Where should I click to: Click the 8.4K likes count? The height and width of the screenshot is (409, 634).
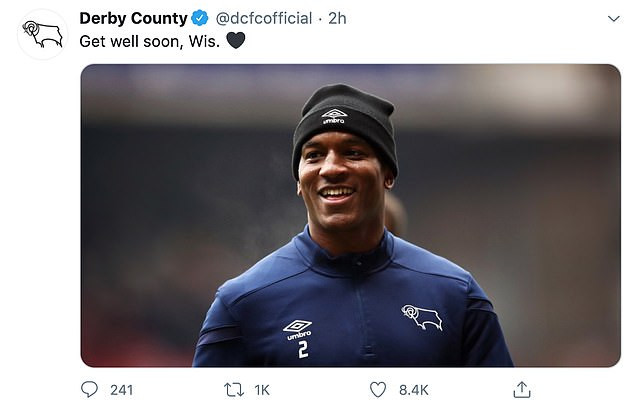click(x=413, y=390)
